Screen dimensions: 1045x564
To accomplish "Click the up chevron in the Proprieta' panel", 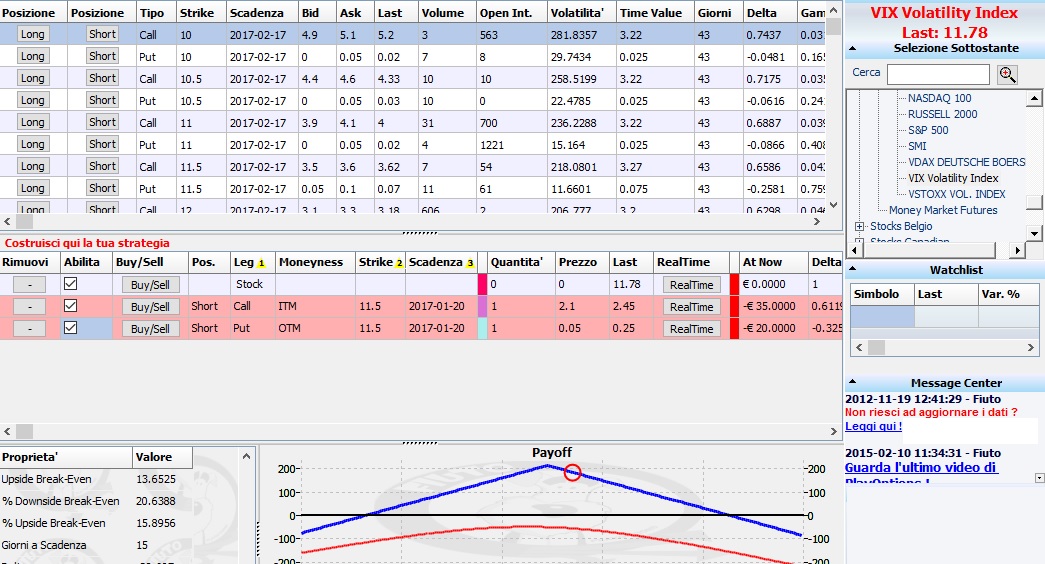I will tap(246, 457).
